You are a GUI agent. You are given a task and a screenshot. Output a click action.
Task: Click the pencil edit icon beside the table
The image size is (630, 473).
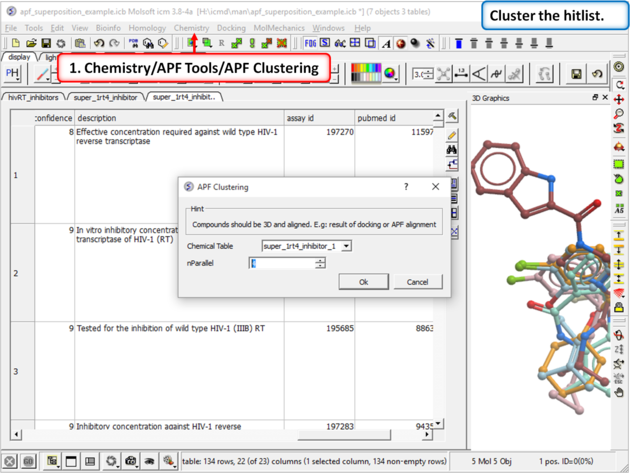pyautogui.click(x=453, y=134)
